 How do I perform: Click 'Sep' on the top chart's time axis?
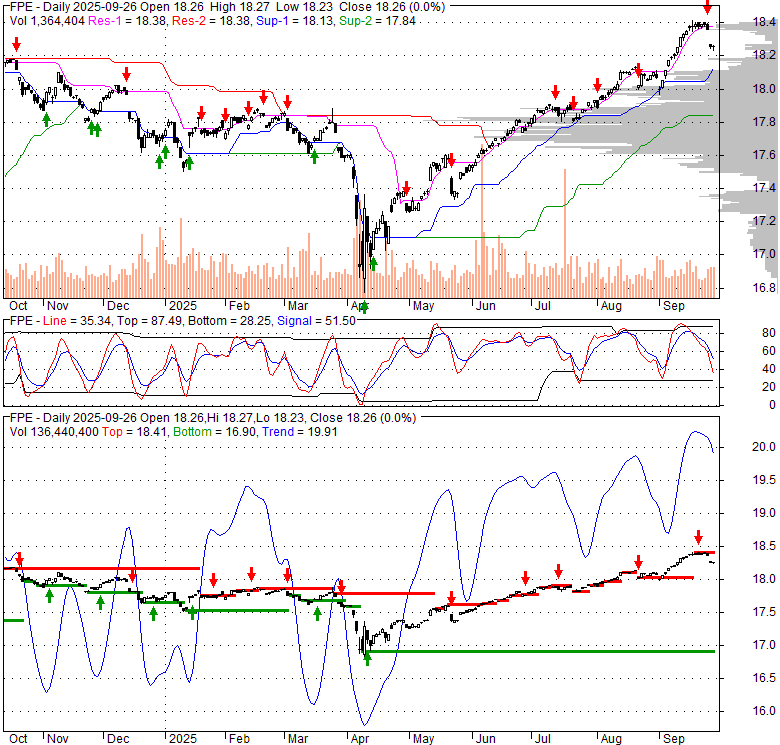point(674,306)
